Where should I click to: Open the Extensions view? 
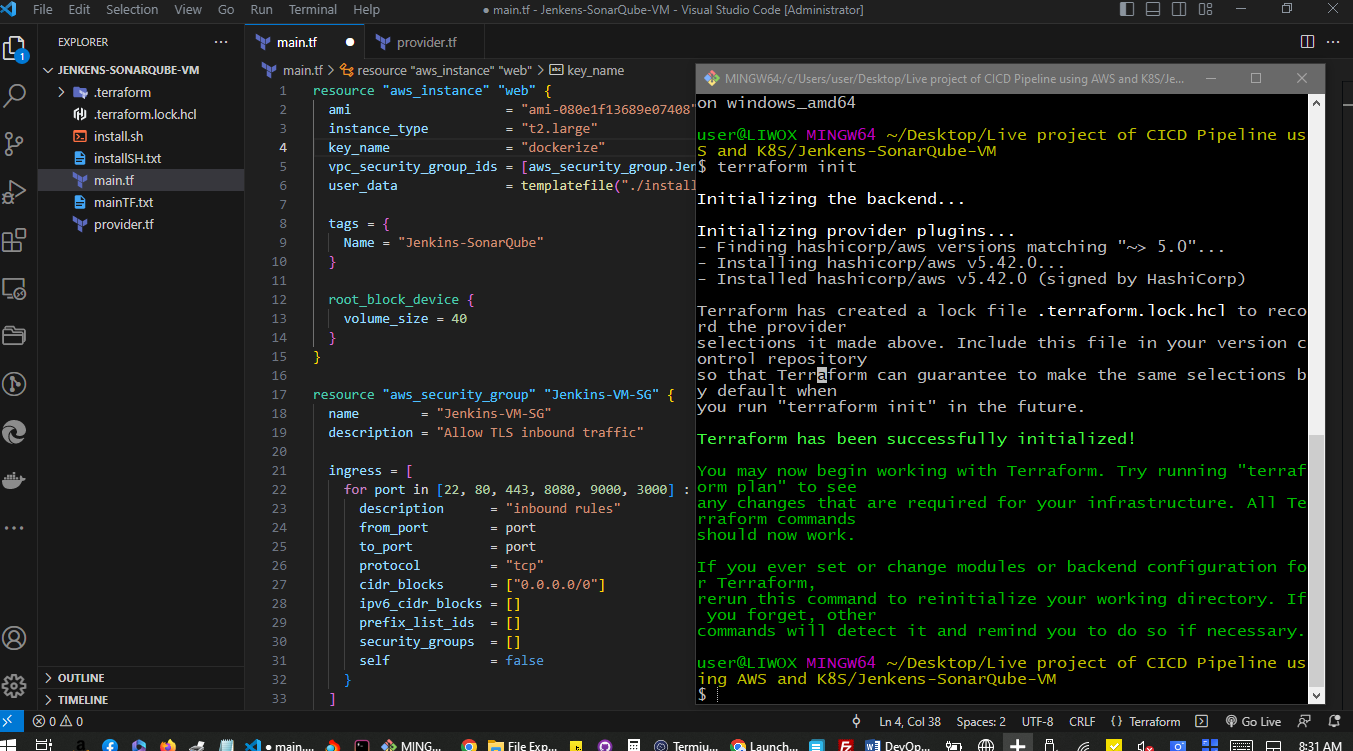click(x=15, y=240)
